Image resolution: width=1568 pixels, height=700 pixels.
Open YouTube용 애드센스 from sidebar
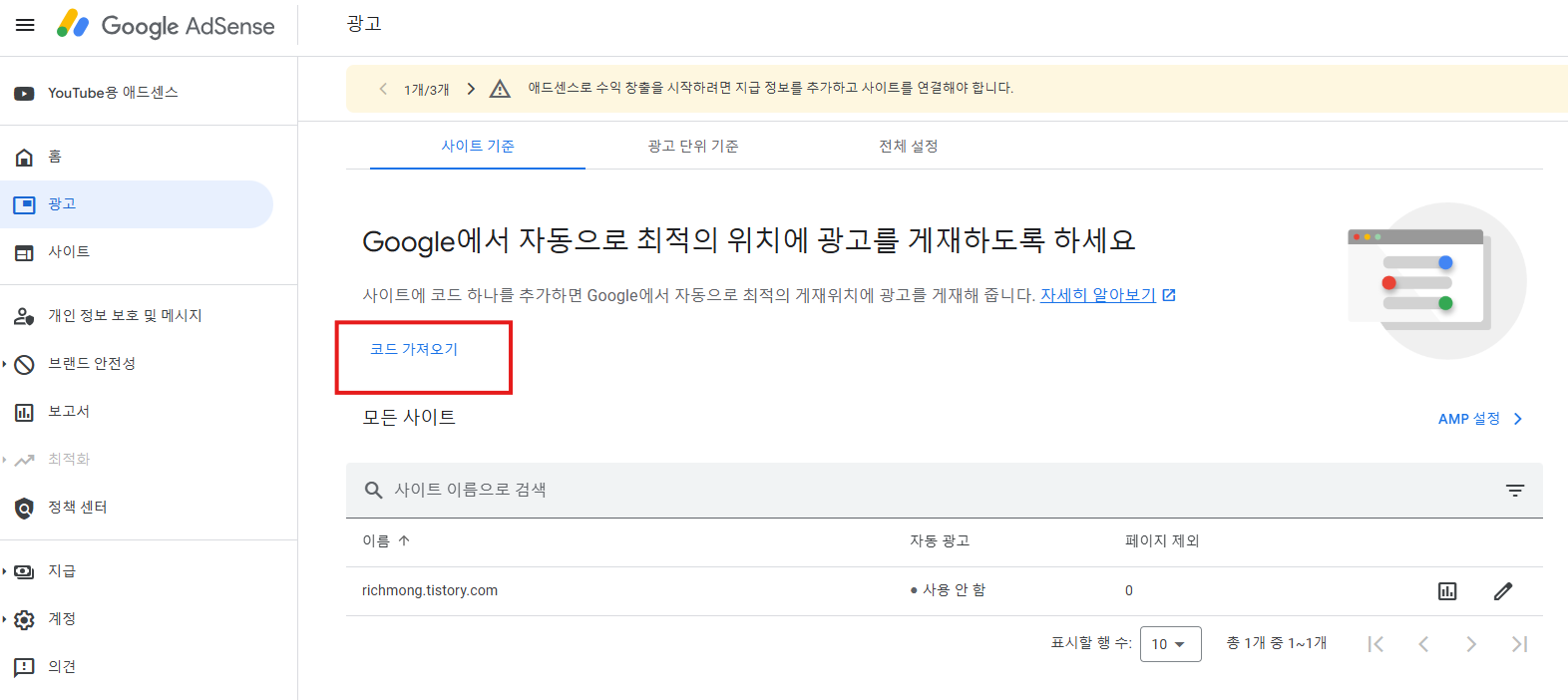[x=113, y=93]
